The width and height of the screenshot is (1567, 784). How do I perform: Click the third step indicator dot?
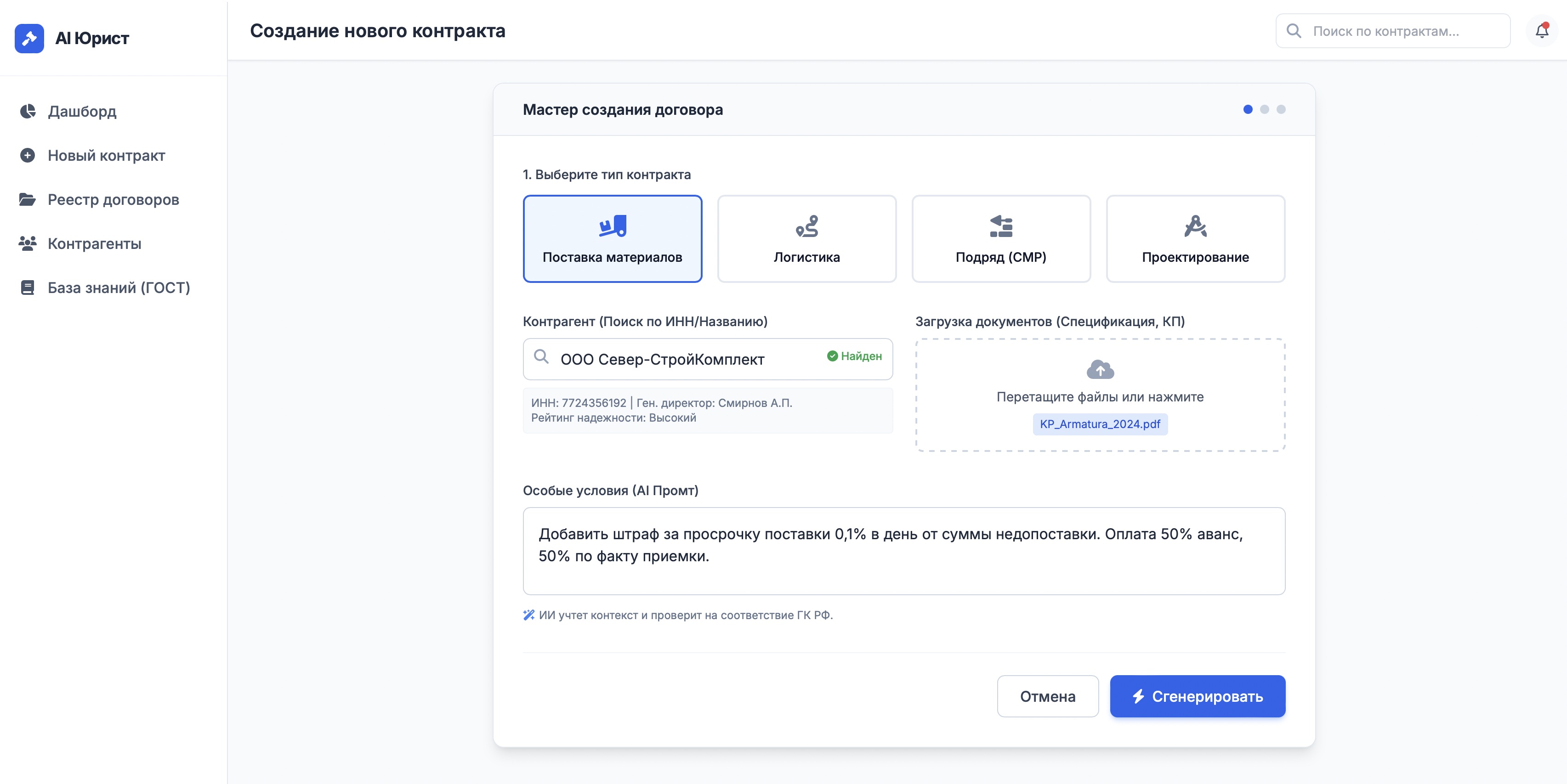[x=1281, y=109]
